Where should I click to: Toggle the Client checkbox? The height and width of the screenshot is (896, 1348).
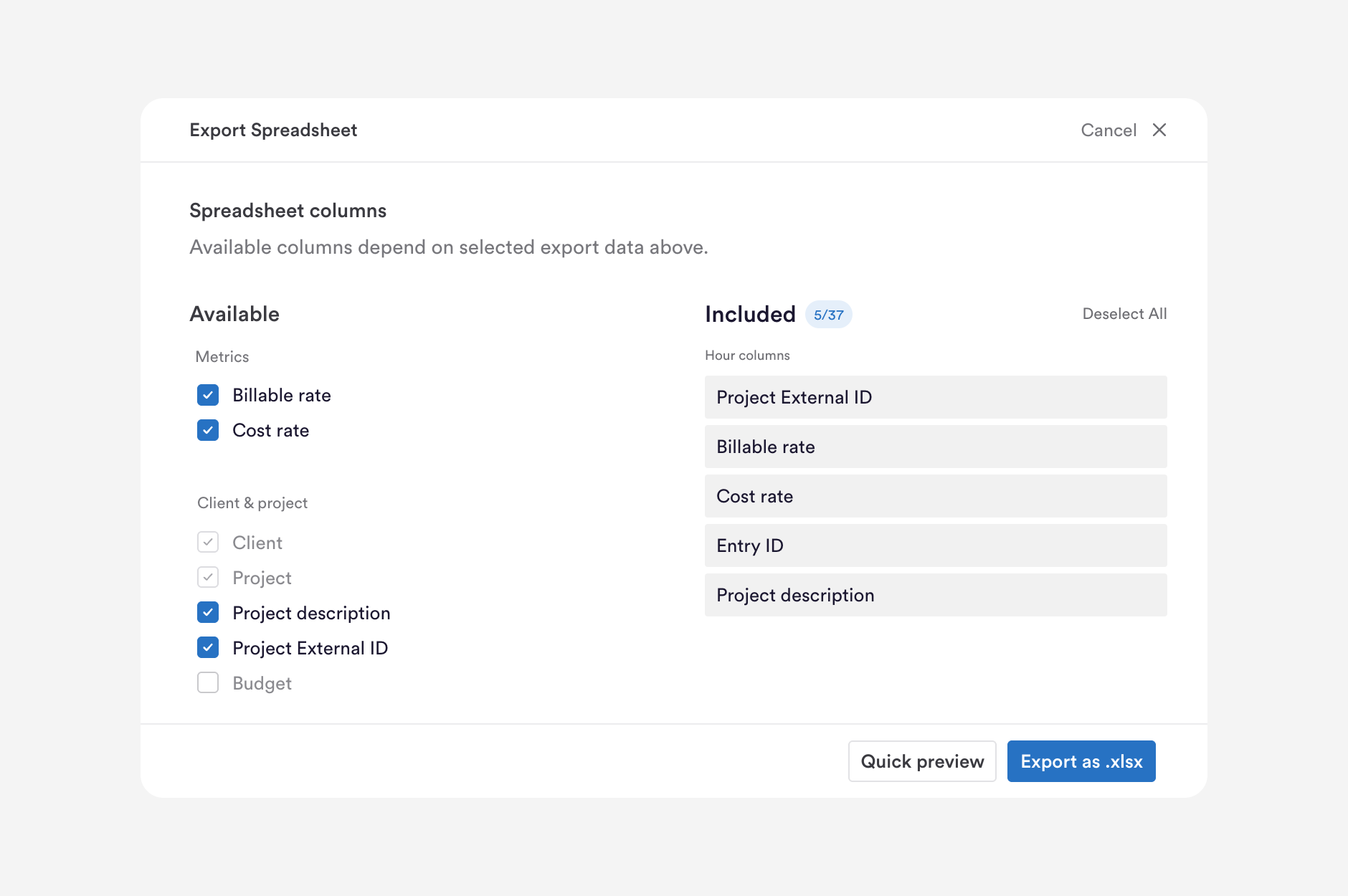click(208, 542)
